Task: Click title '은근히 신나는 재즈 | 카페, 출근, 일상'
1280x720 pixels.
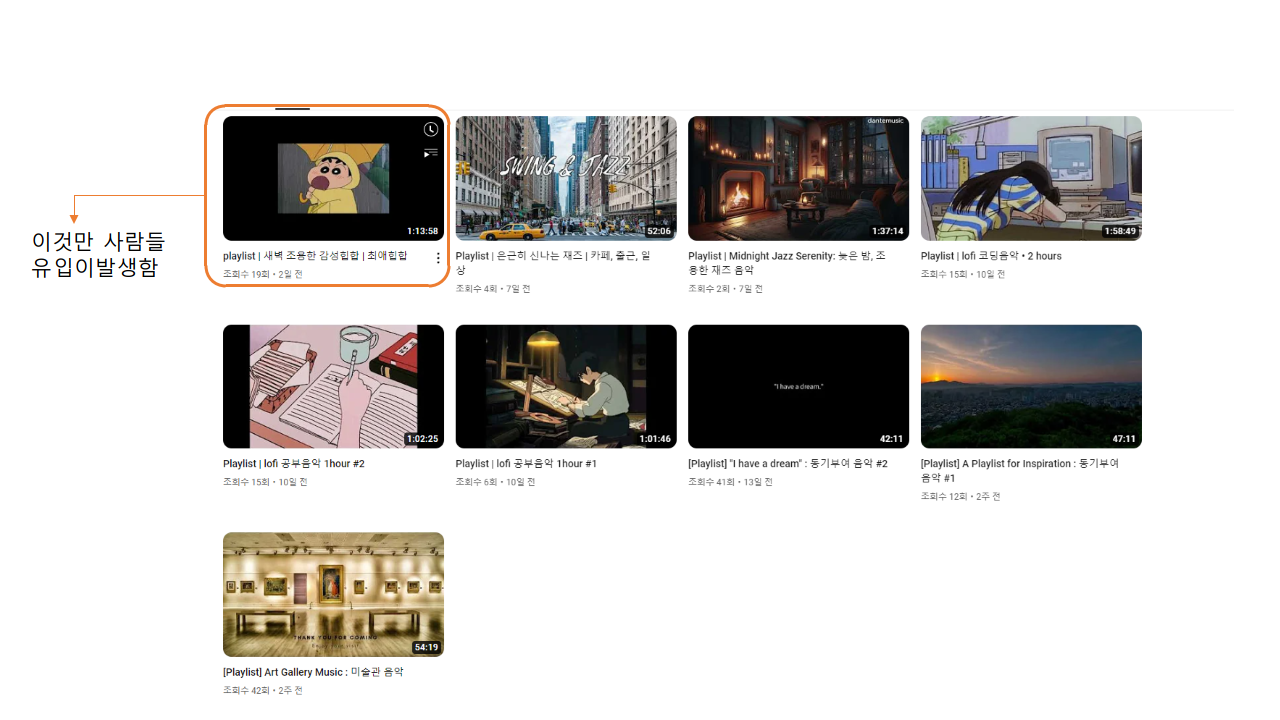Action: 553,263
